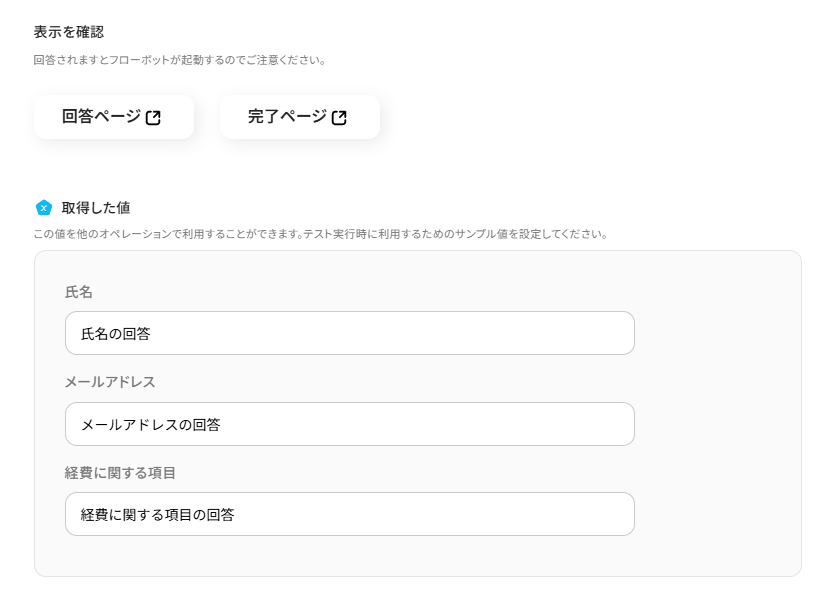The image size is (833, 604).
Task: Click the 表示を確認 section heading
Action: [x=68, y=32]
